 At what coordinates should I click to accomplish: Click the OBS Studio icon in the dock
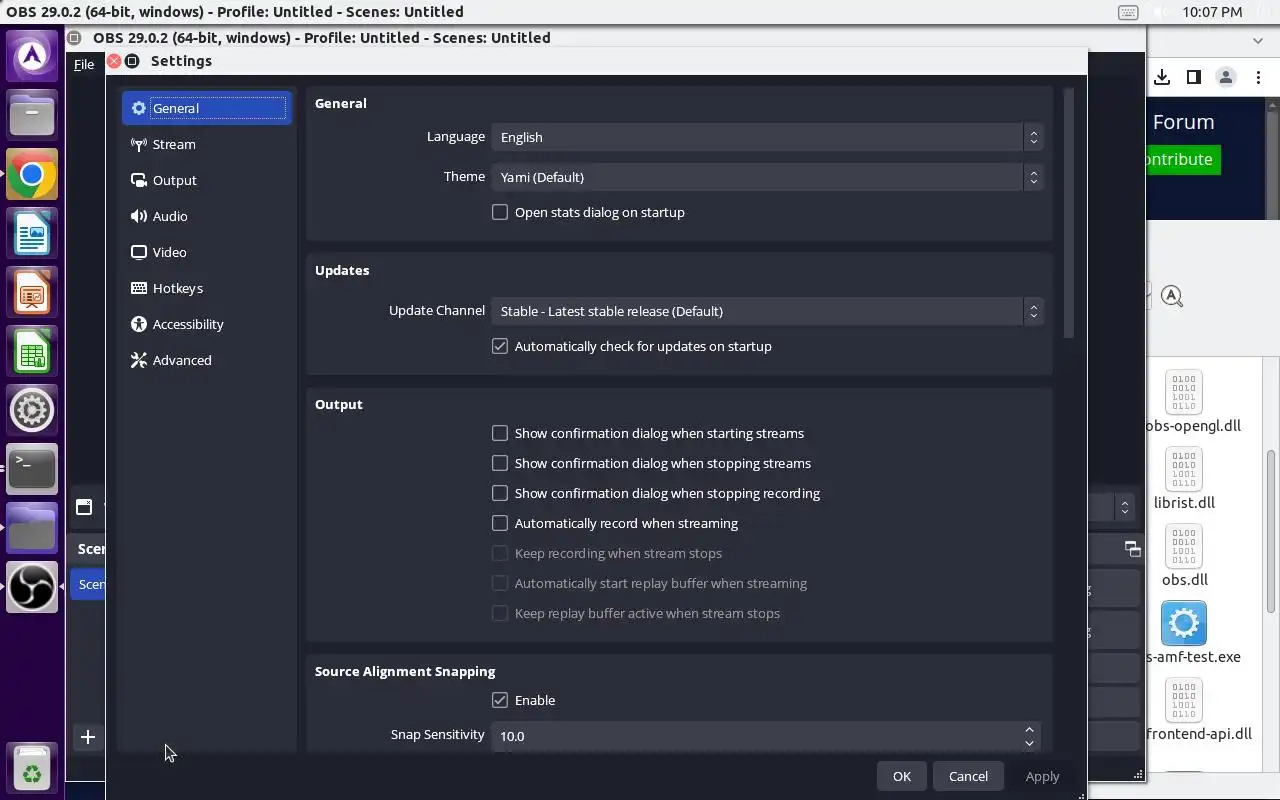(32, 587)
